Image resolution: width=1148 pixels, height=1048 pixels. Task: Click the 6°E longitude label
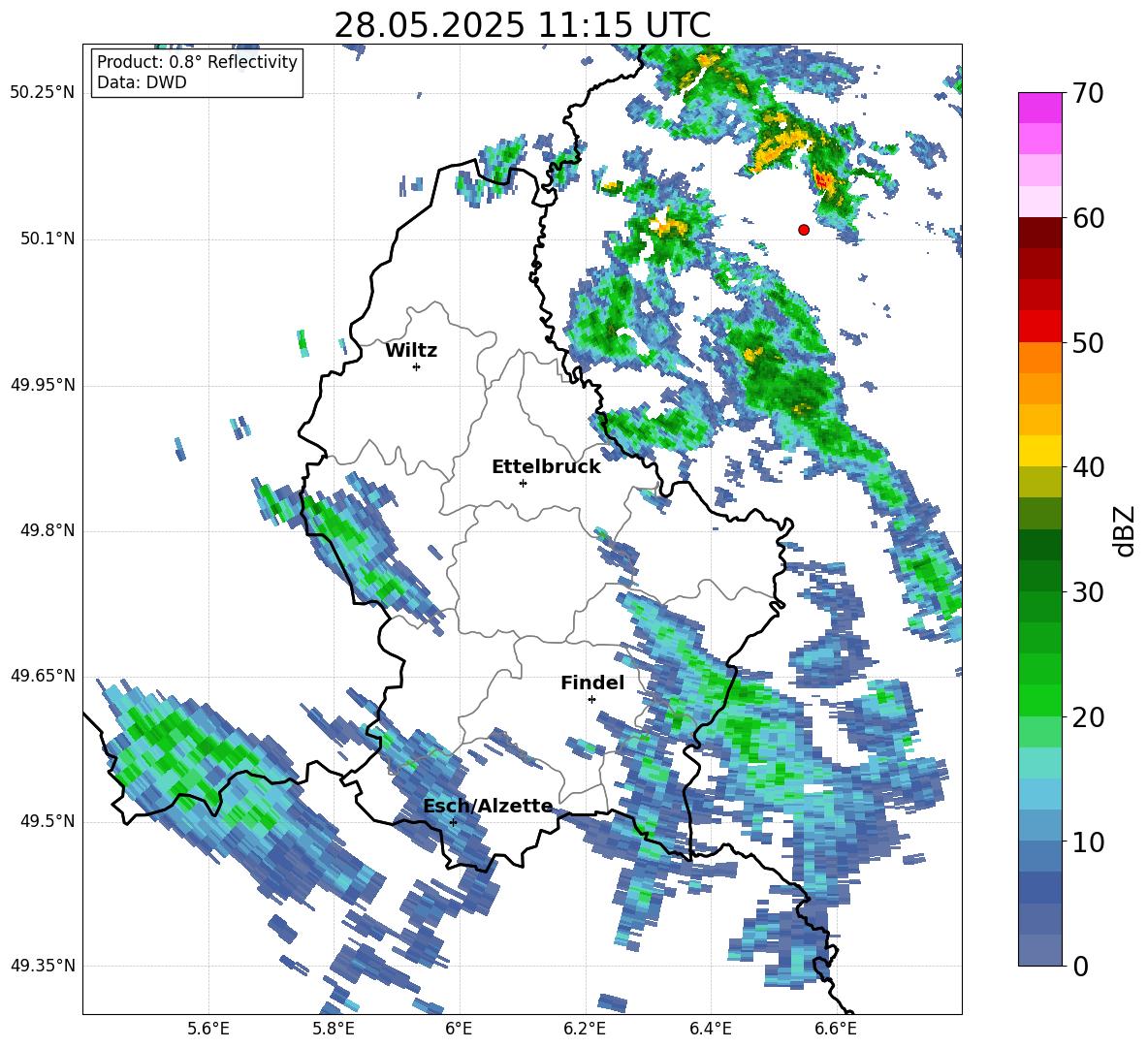coord(459,1029)
